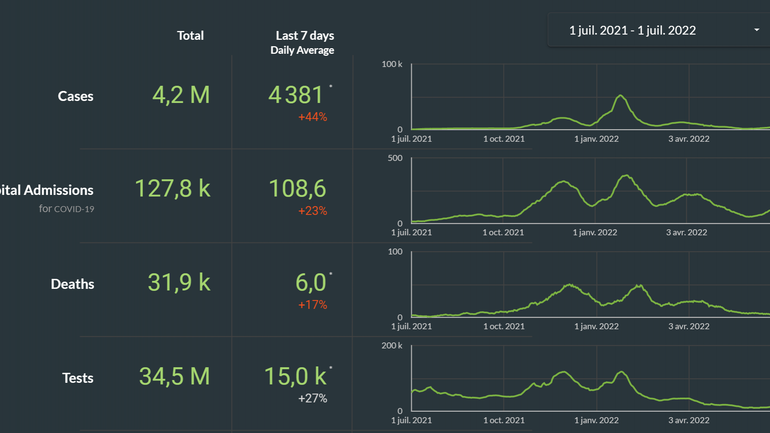770x433 pixels.
Task: Click the 'for COVID-19' subtitle
Action: (67, 209)
